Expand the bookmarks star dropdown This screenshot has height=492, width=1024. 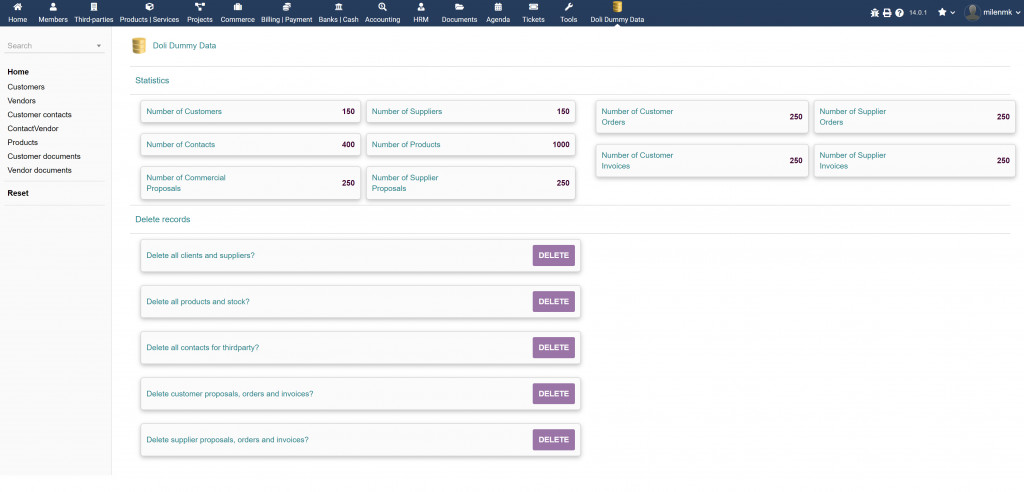tap(946, 12)
